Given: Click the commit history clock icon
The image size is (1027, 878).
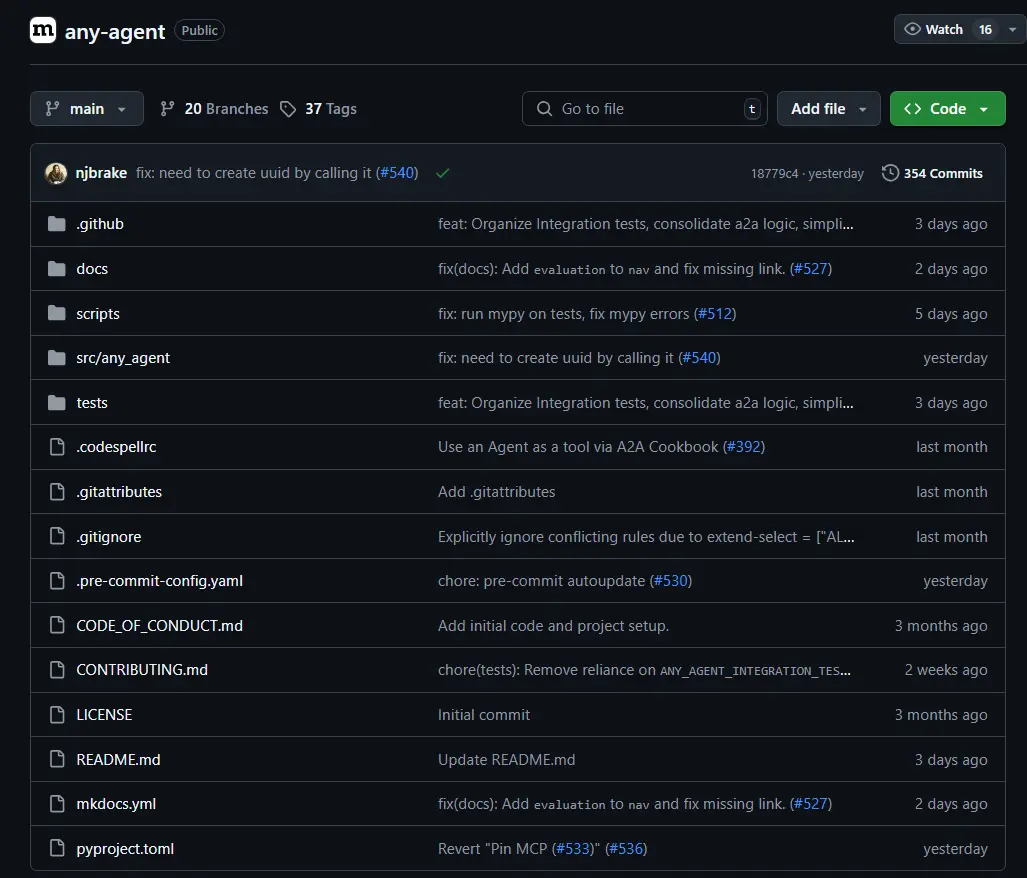Looking at the screenshot, I should tap(890, 173).
